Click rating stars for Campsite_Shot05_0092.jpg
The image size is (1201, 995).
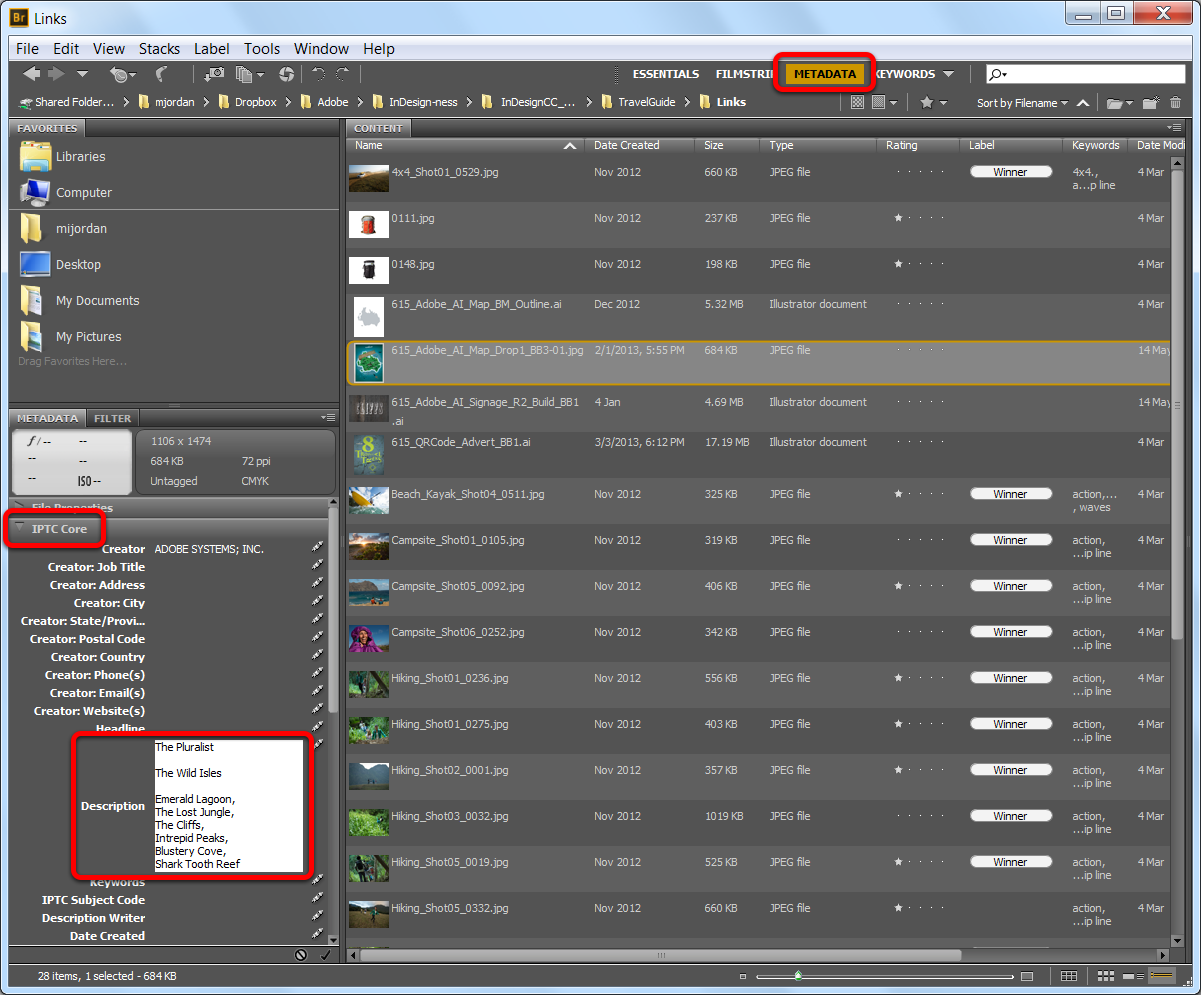pos(918,586)
